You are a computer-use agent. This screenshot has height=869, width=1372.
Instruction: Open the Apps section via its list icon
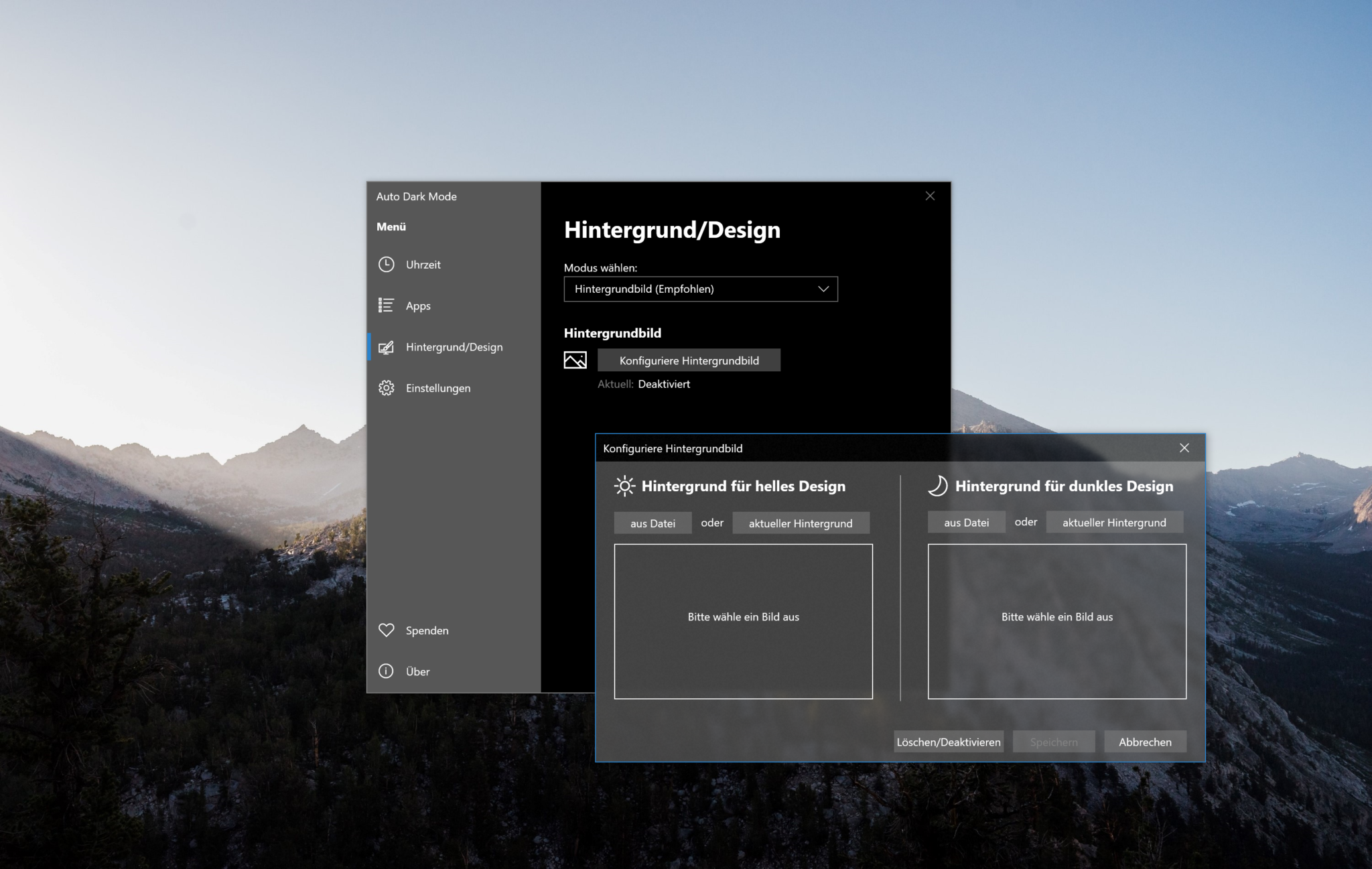[387, 306]
